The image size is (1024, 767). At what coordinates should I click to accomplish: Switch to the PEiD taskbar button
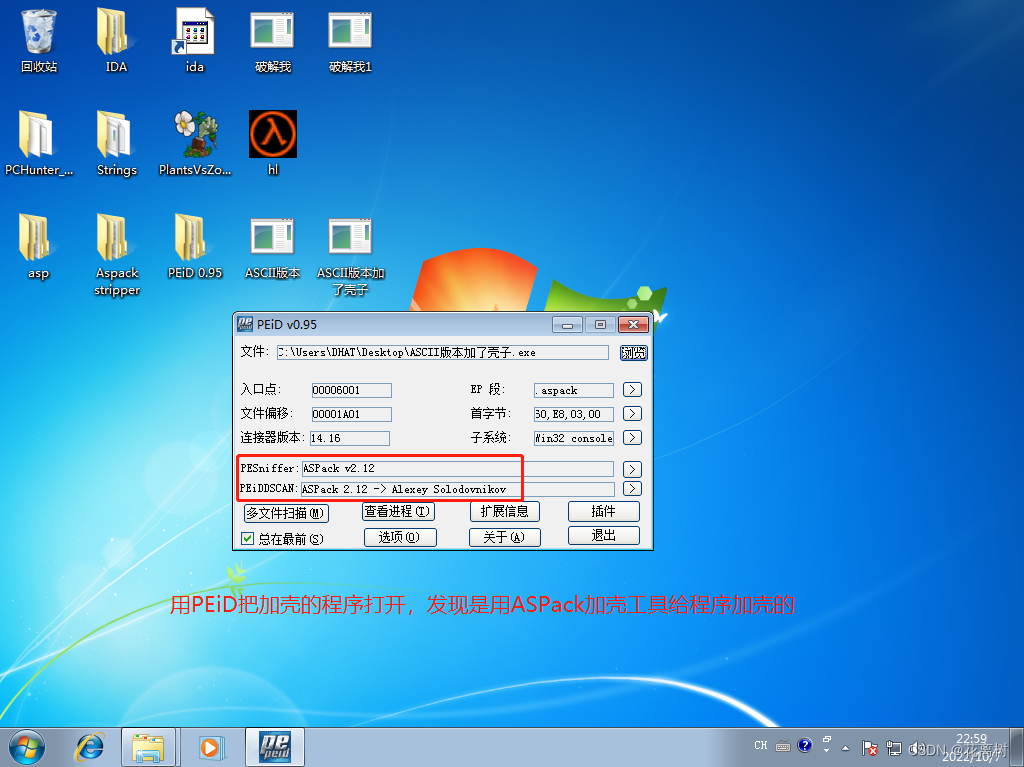pyautogui.click(x=275, y=747)
